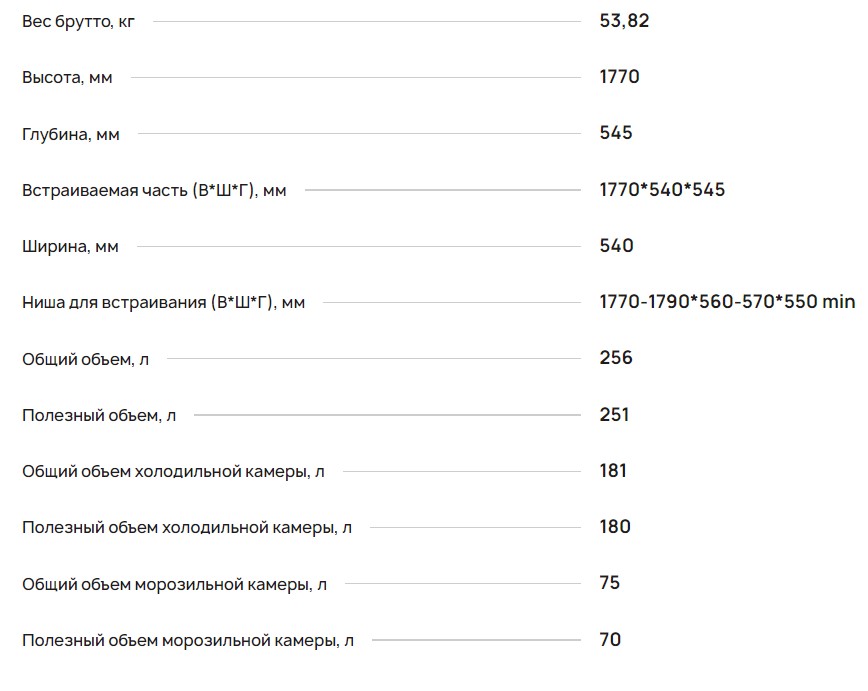Viewport: 868px width, 691px height.
Task: Click the value 1770*540*545
Action: tap(662, 189)
